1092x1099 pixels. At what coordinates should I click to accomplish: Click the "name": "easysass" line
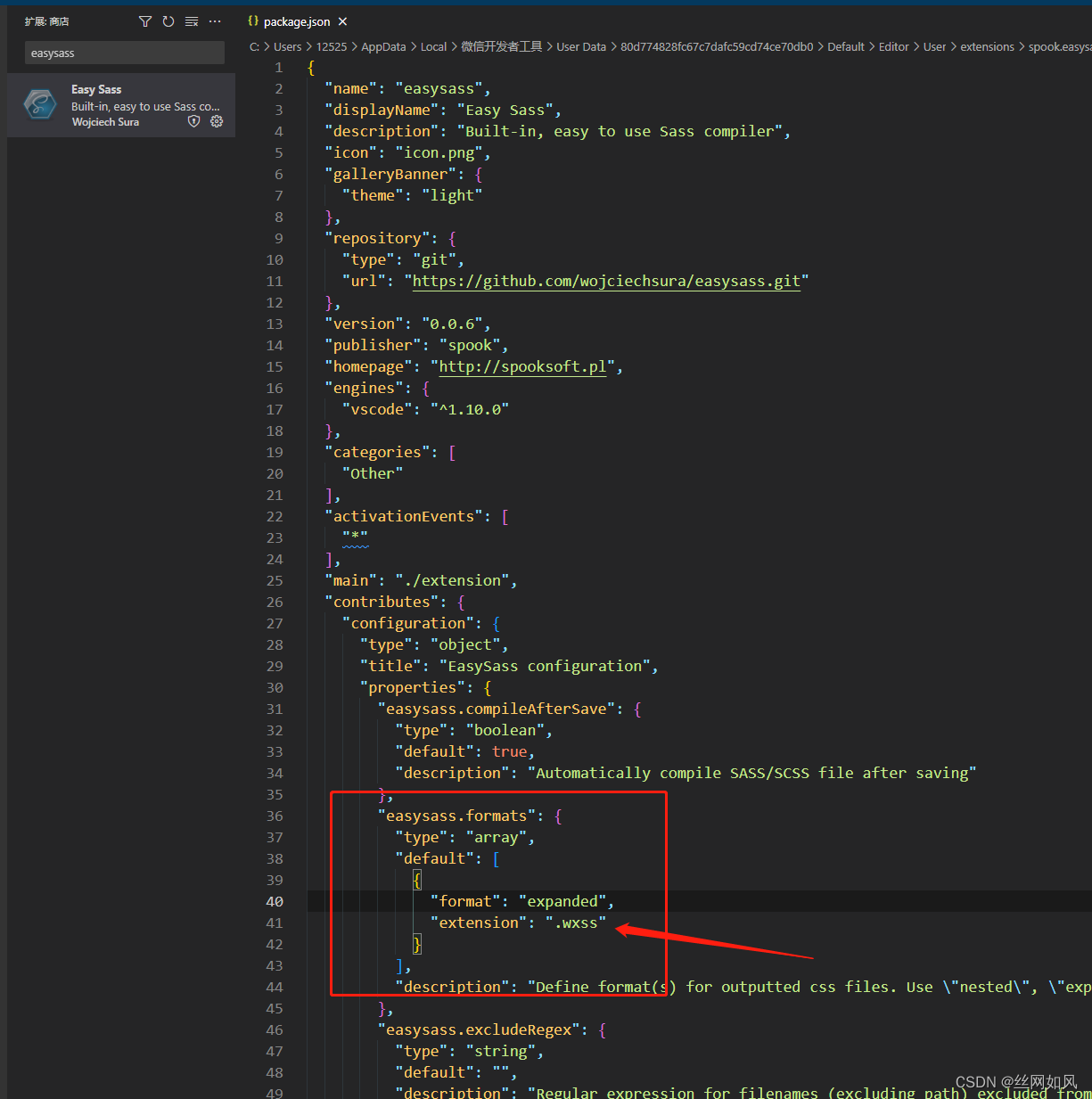point(407,88)
